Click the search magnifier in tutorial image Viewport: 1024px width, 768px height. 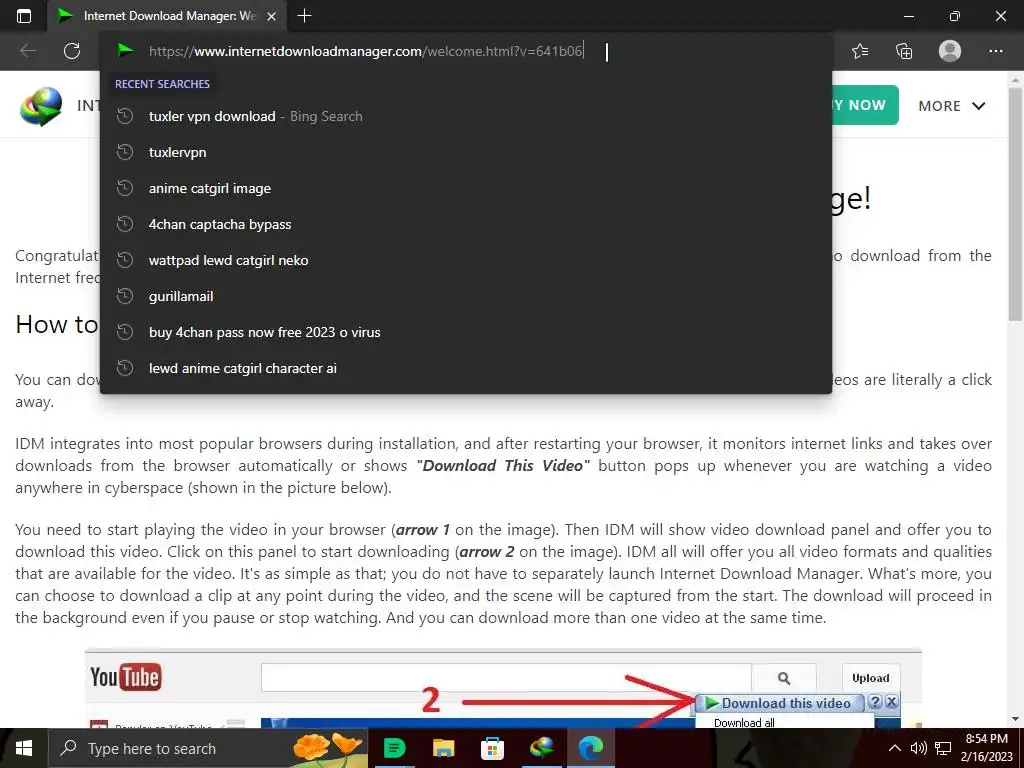click(784, 678)
